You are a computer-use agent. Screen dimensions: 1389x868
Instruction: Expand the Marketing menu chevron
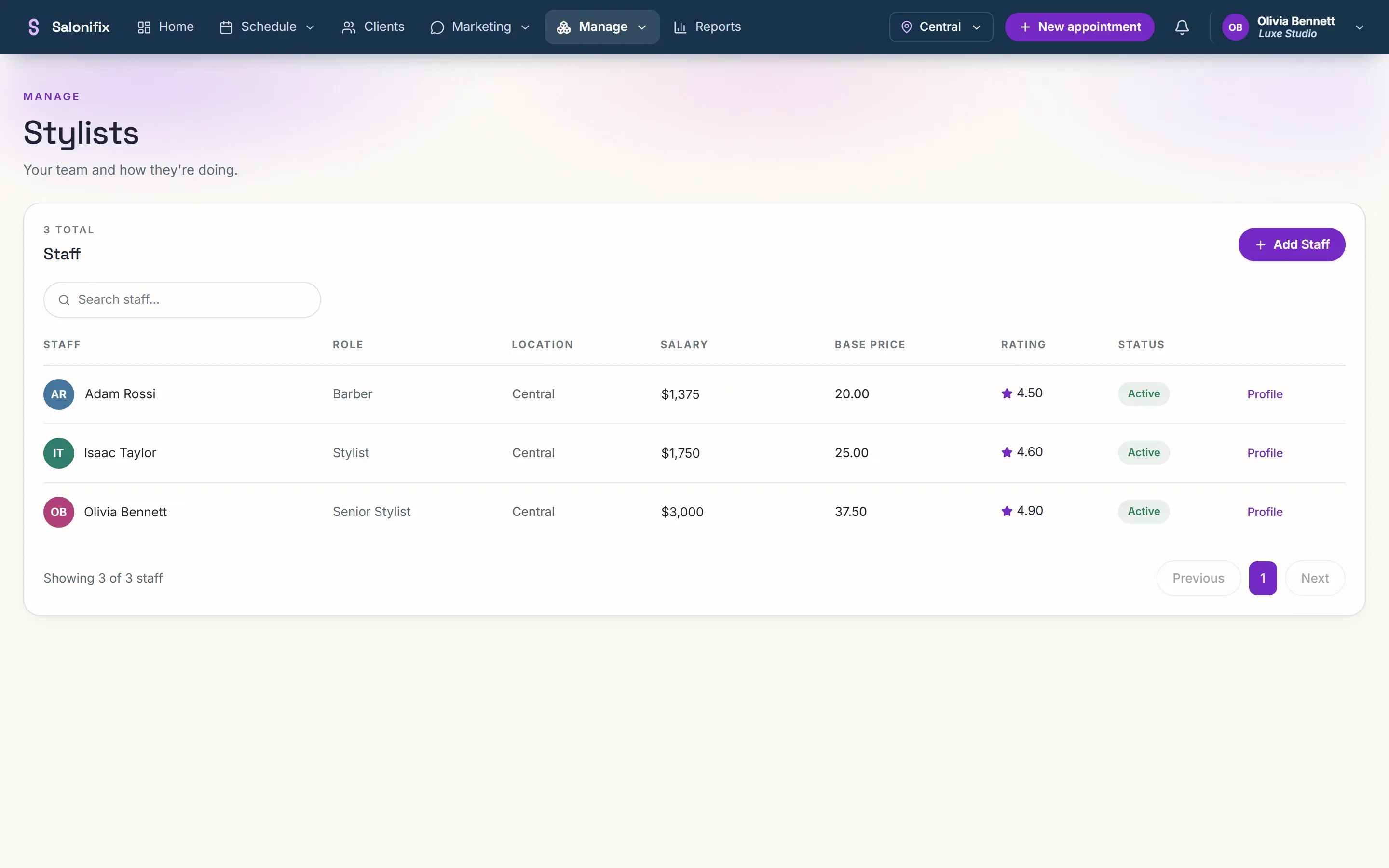(525, 27)
